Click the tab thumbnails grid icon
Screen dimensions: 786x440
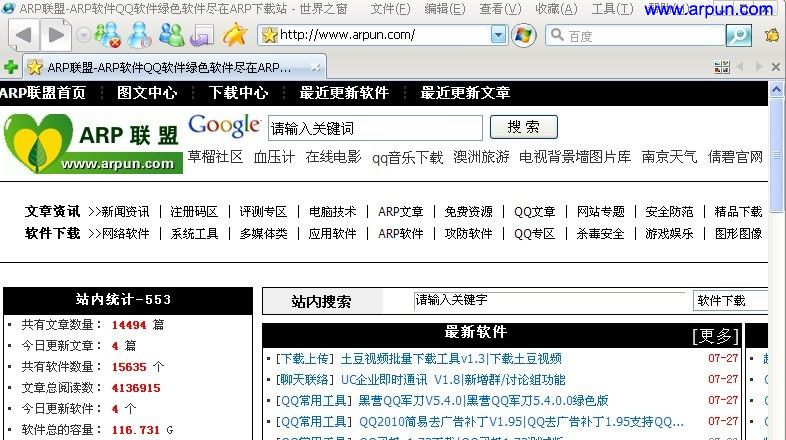(x=722, y=67)
